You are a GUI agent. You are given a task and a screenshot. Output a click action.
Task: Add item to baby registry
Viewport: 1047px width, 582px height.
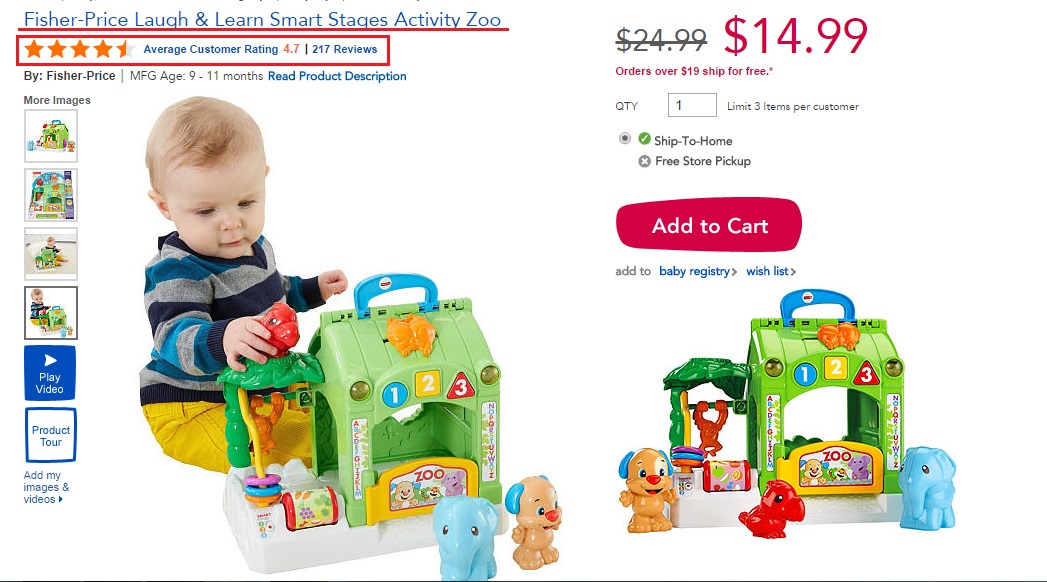[698, 271]
